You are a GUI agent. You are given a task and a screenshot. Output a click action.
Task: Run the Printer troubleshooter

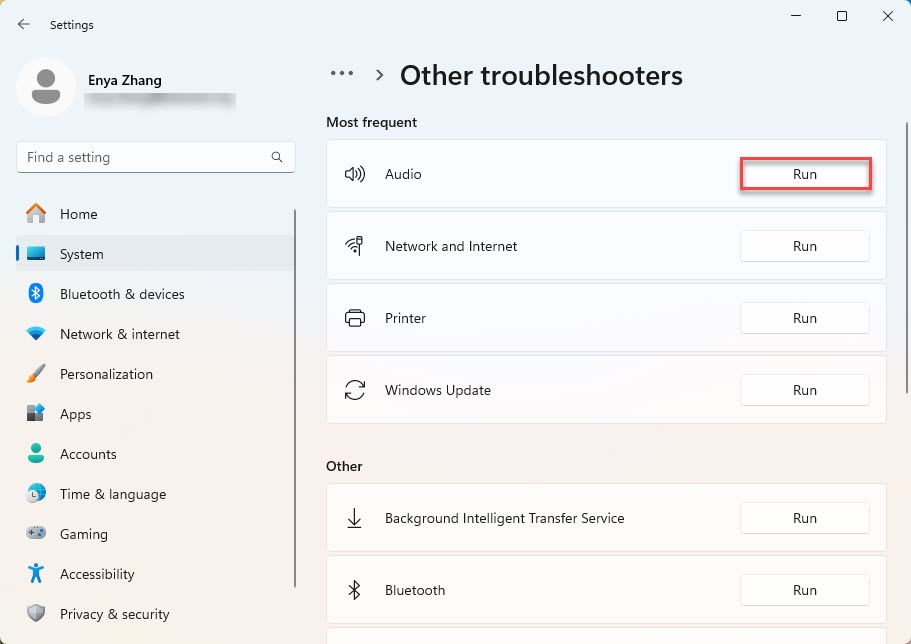pyautogui.click(x=805, y=318)
